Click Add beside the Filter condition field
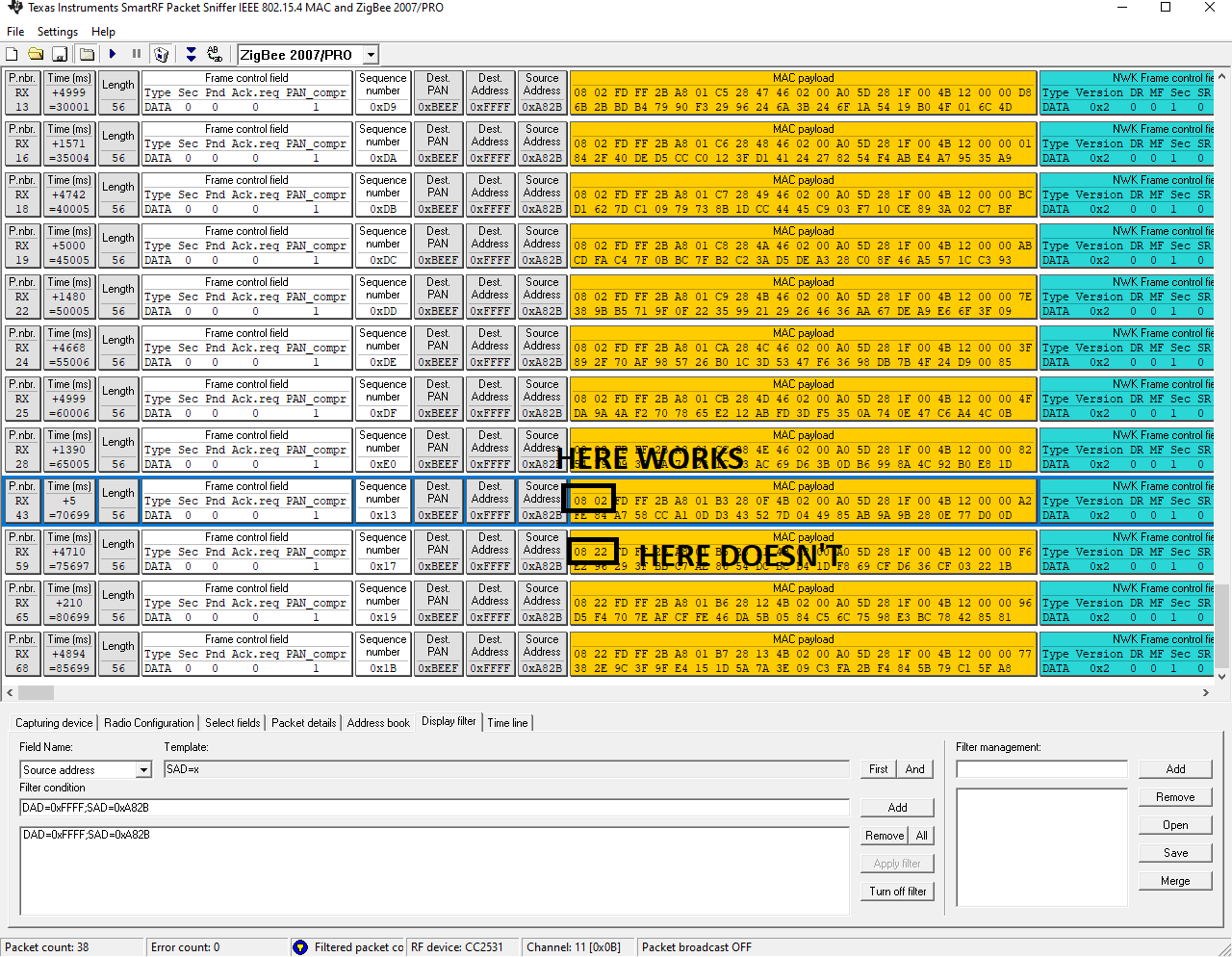1232x957 pixels. [x=898, y=808]
